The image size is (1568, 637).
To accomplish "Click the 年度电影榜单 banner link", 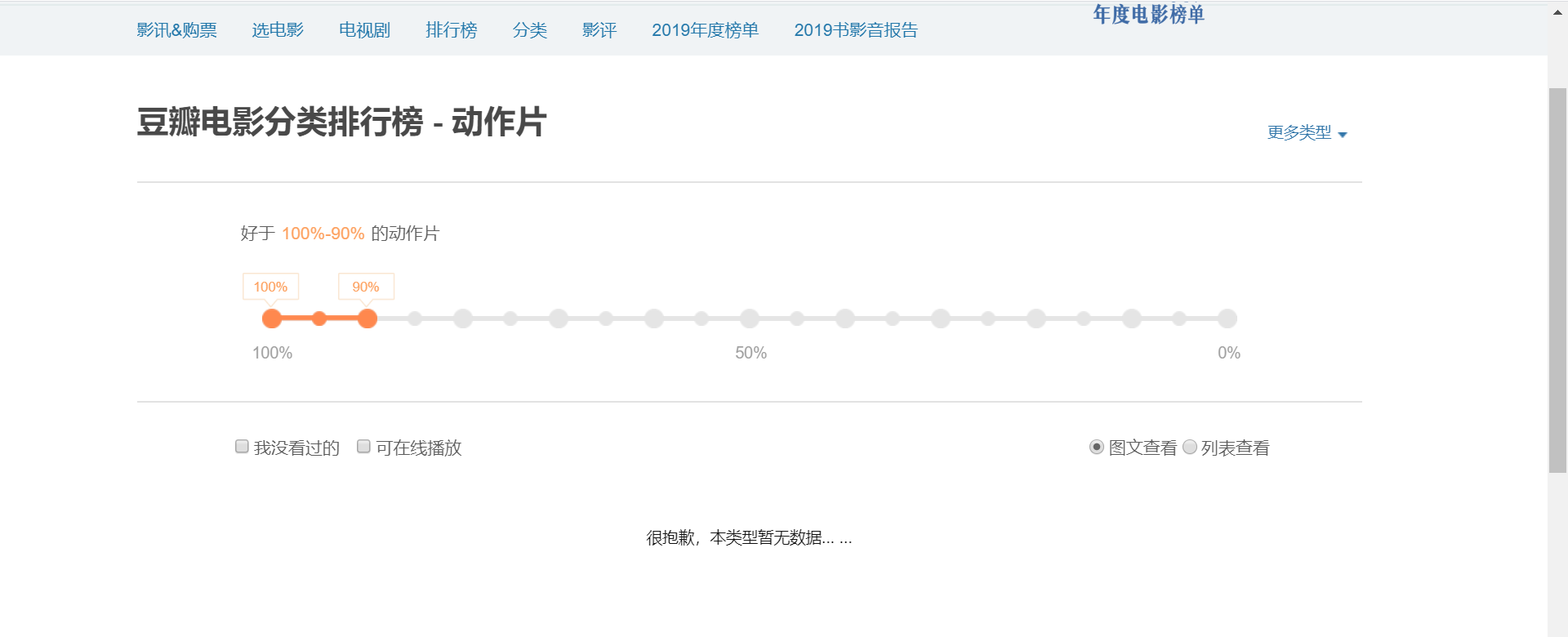I will [x=1148, y=14].
